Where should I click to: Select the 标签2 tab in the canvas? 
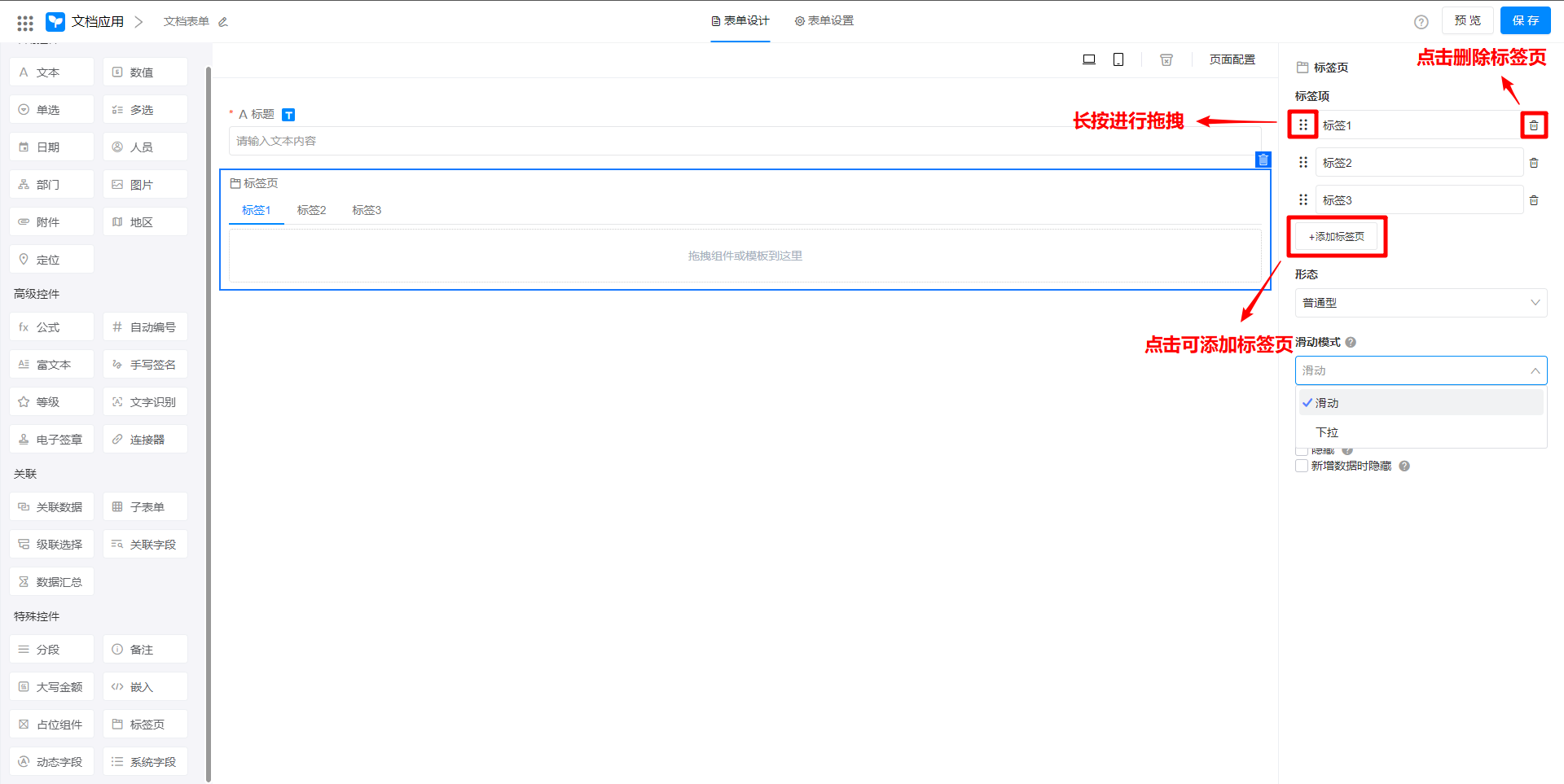311,210
